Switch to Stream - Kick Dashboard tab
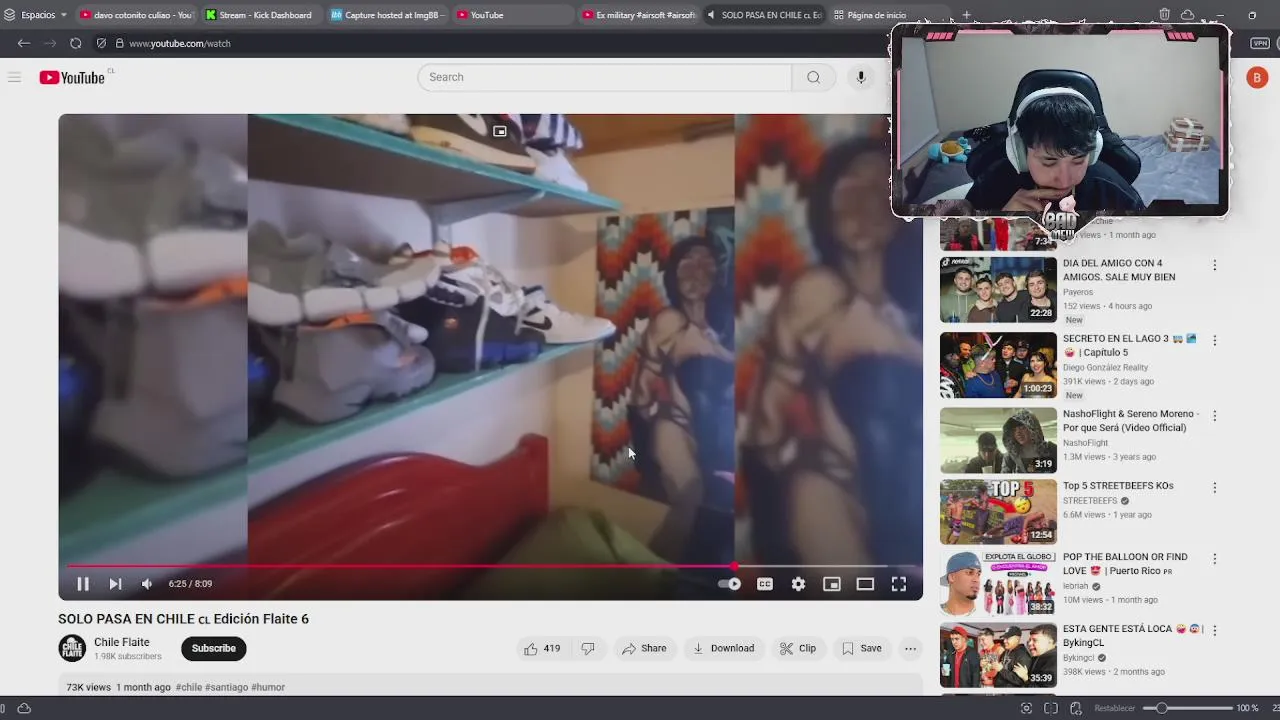The width and height of the screenshot is (1280, 720). (x=261, y=15)
